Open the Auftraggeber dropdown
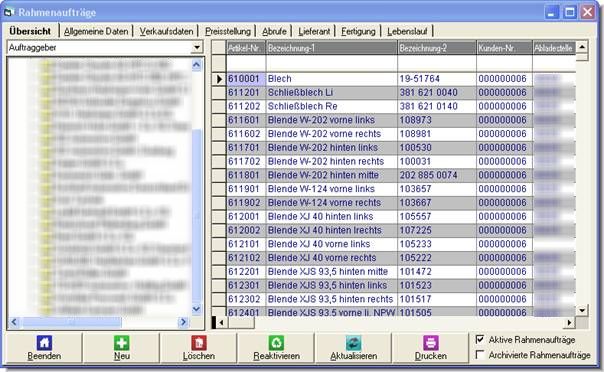The width and height of the screenshot is (604, 372). tap(197, 47)
